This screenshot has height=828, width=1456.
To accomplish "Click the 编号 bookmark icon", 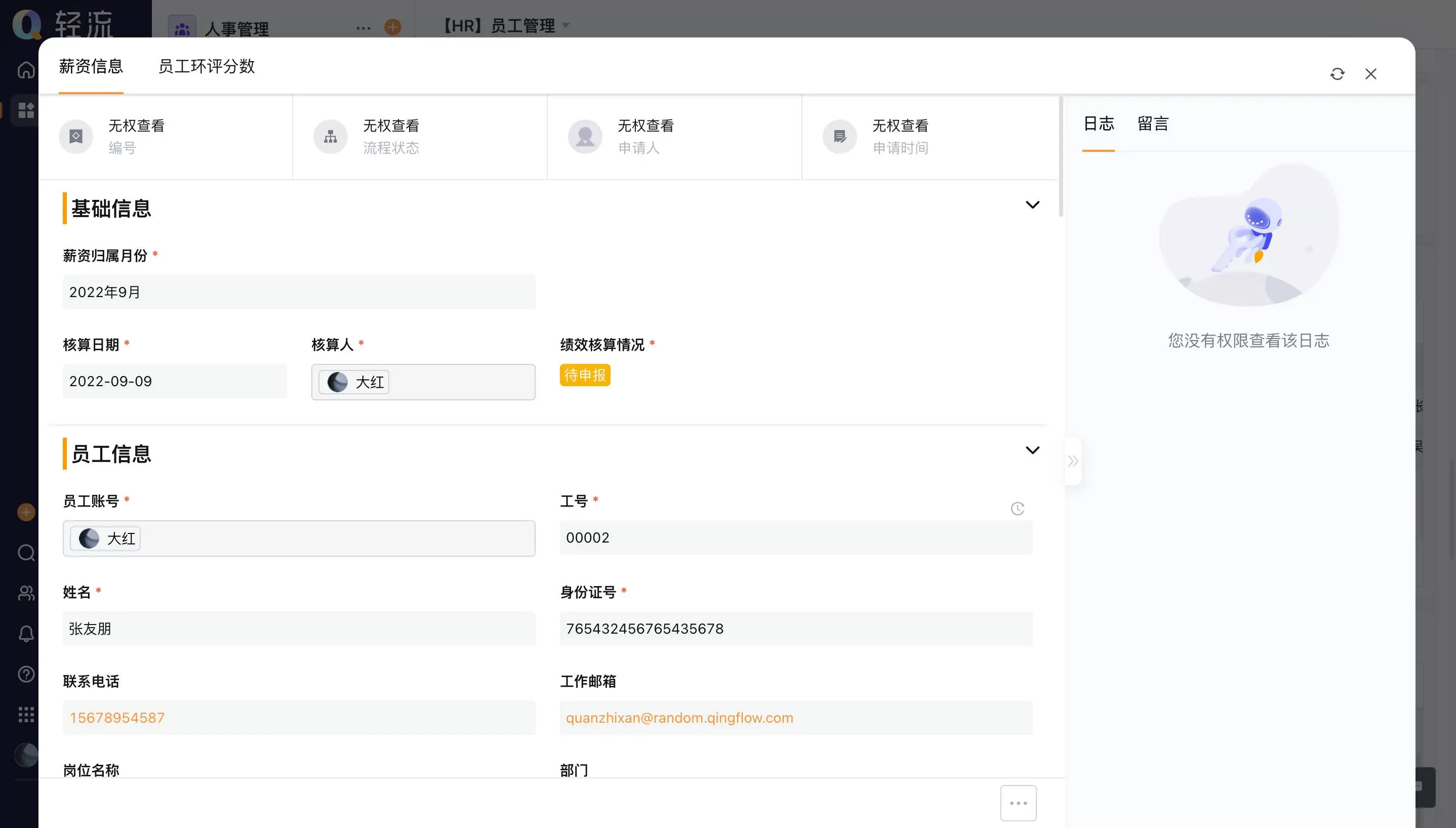I will (75, 137).
